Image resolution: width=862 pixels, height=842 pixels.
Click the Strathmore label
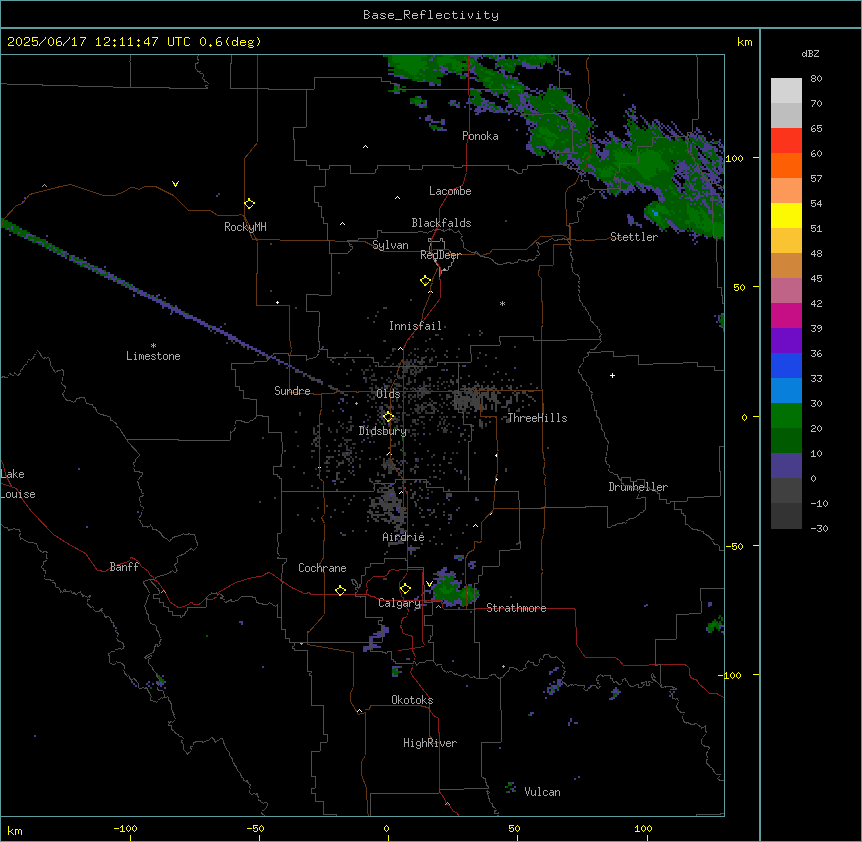pyautogui.click(x=516, y=608)
